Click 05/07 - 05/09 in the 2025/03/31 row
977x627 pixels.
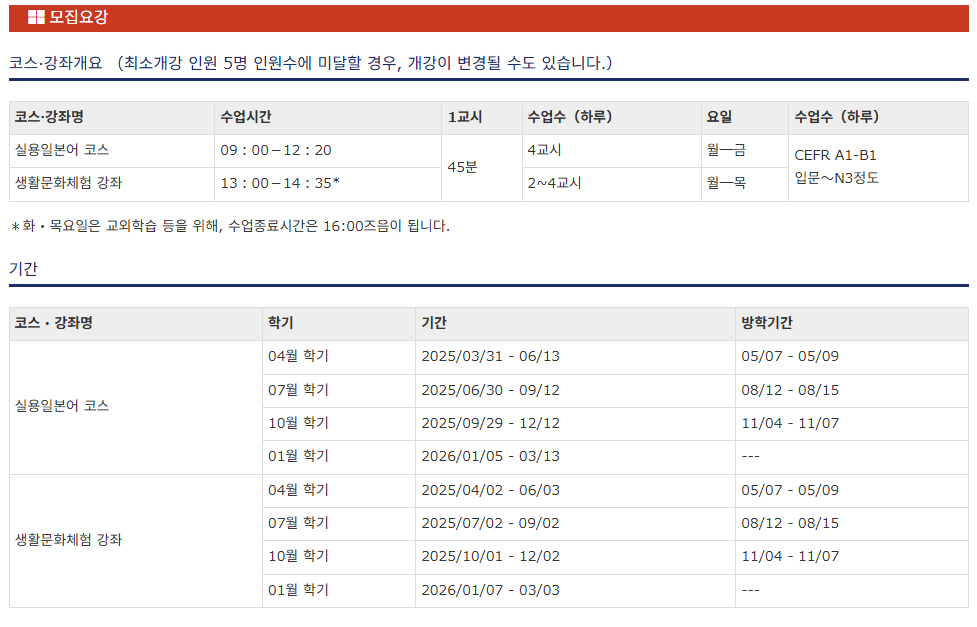click(790, 357)
